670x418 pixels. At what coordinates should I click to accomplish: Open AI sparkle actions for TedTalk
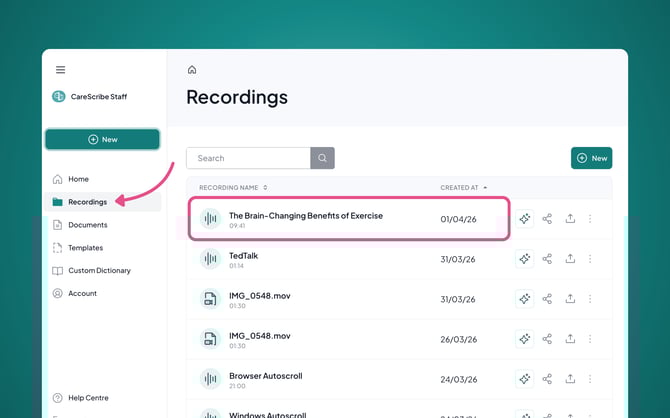[524, 259]
